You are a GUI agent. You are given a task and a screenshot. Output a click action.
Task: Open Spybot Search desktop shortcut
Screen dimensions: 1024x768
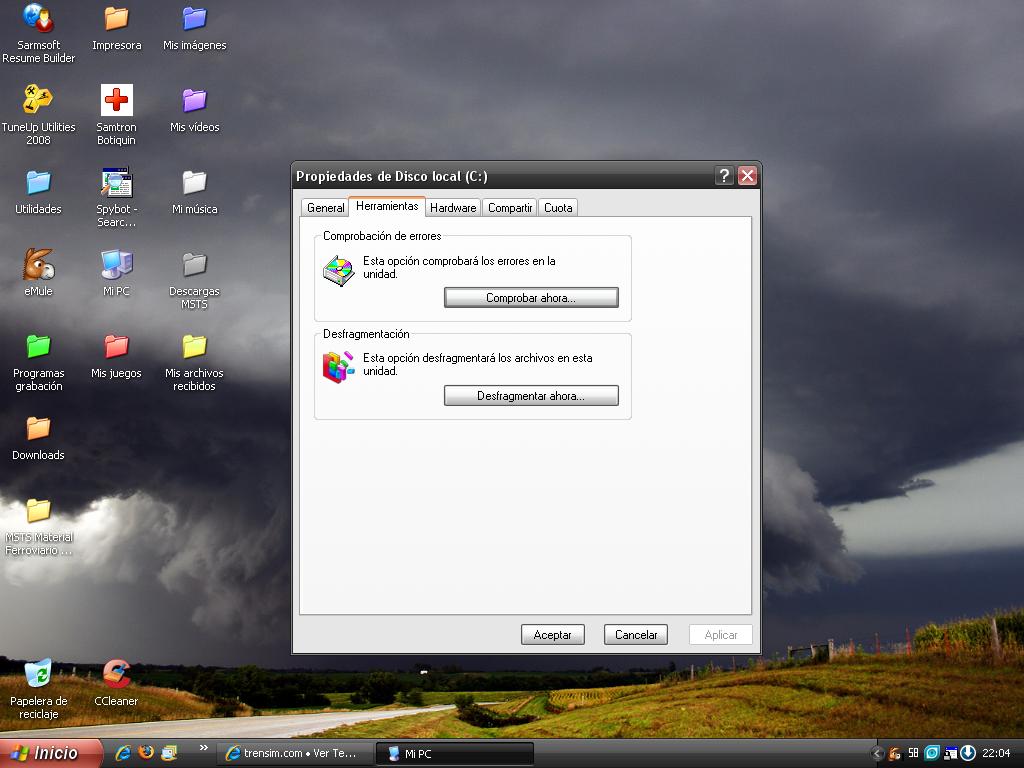click(x=116, y=183)
